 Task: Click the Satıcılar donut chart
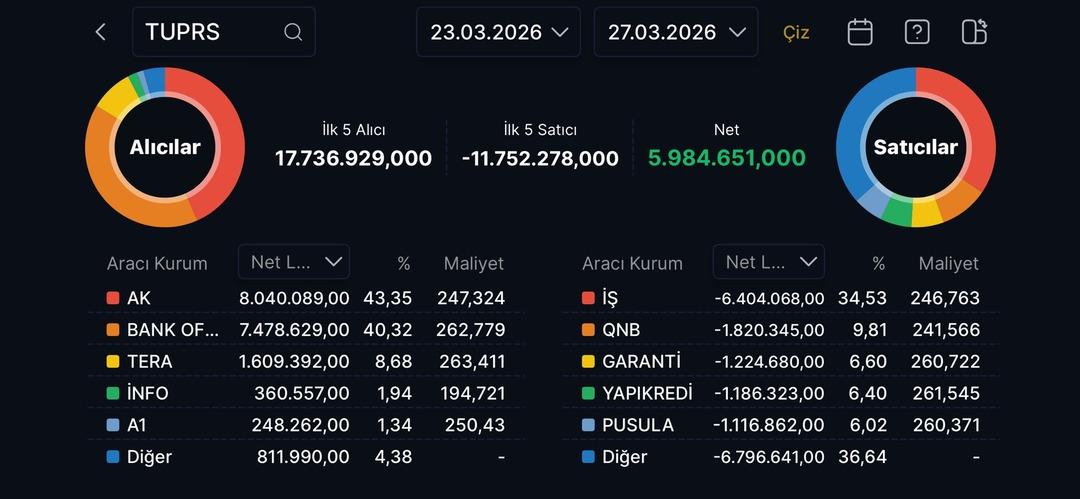pos(915,147)
